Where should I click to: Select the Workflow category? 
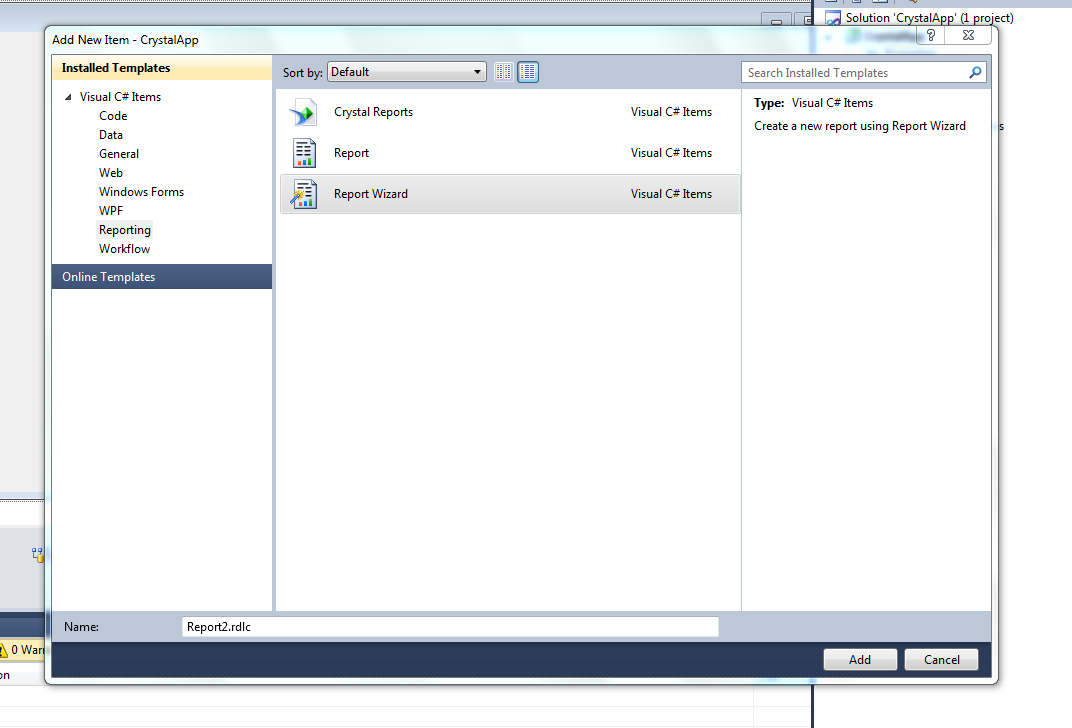point(124,249)
